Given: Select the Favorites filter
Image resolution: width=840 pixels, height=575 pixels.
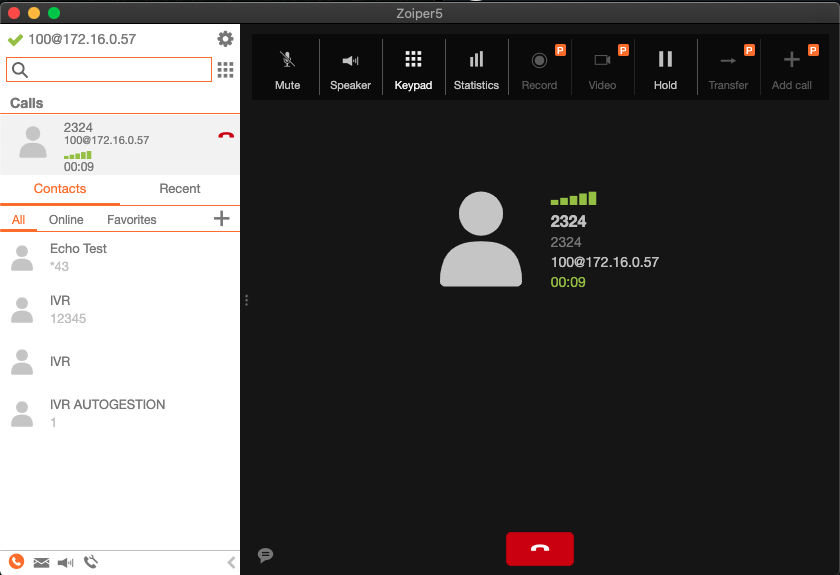Looking at the screenshot, I should [132, 220].
